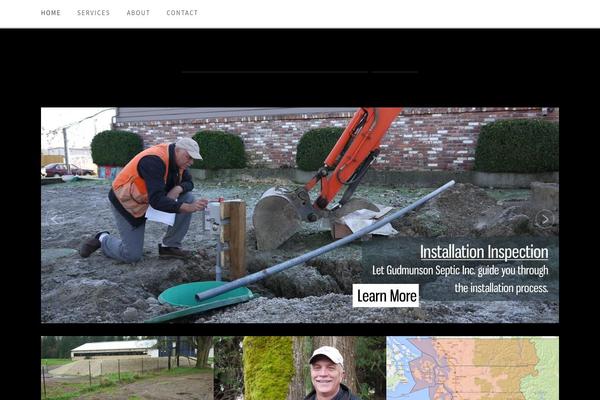The image size is (600, 400).
Task: Select the farm building thumbnail image
Action: [x=127, y=368]
